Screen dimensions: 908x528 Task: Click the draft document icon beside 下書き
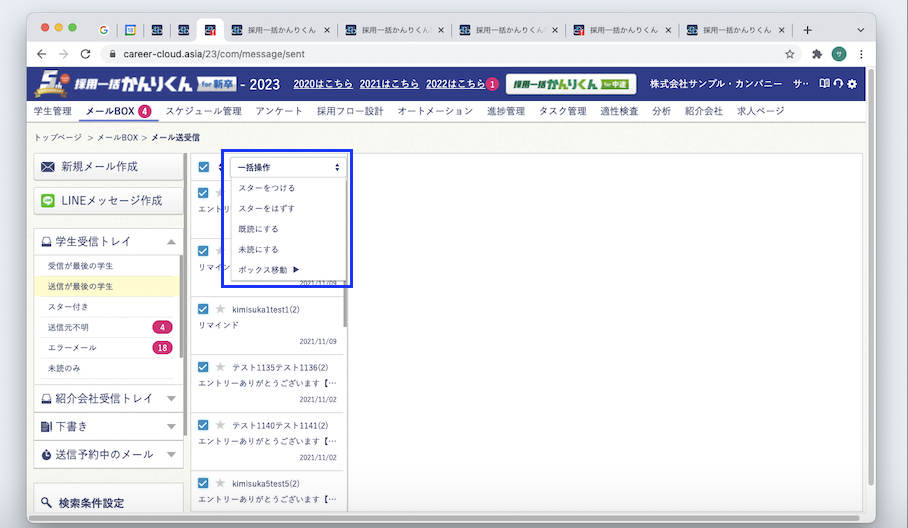[x=46, y=427]
